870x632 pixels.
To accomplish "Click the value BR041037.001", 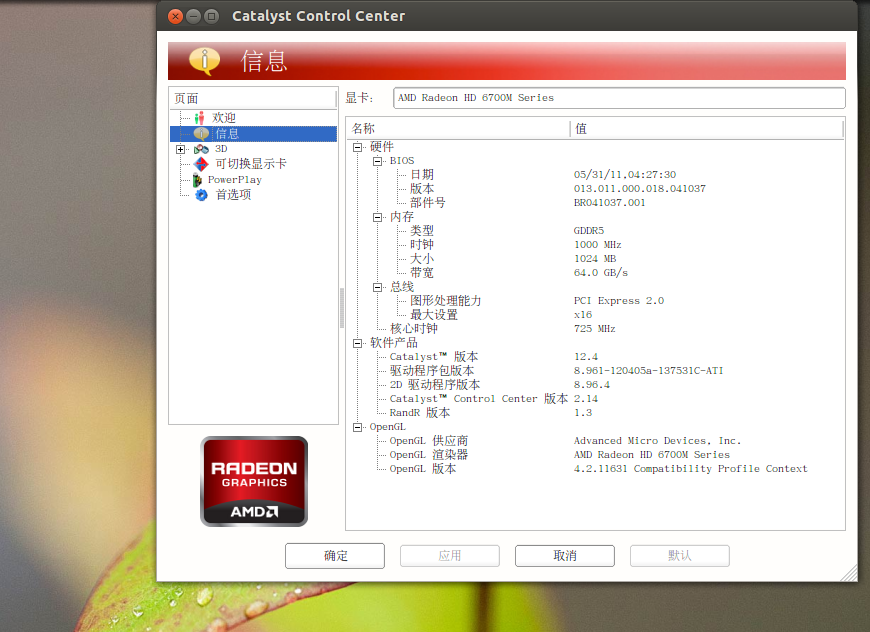I will [x=609, y=203].
